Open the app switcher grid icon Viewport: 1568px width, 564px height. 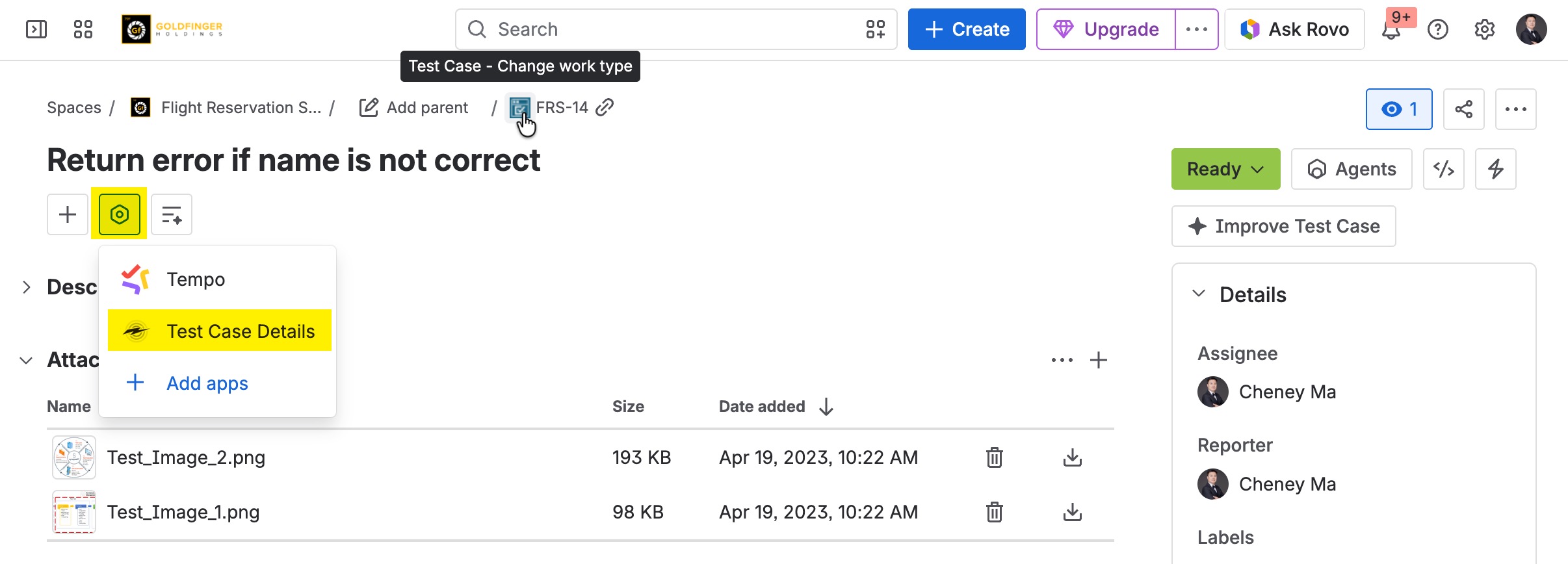(83, 29)
